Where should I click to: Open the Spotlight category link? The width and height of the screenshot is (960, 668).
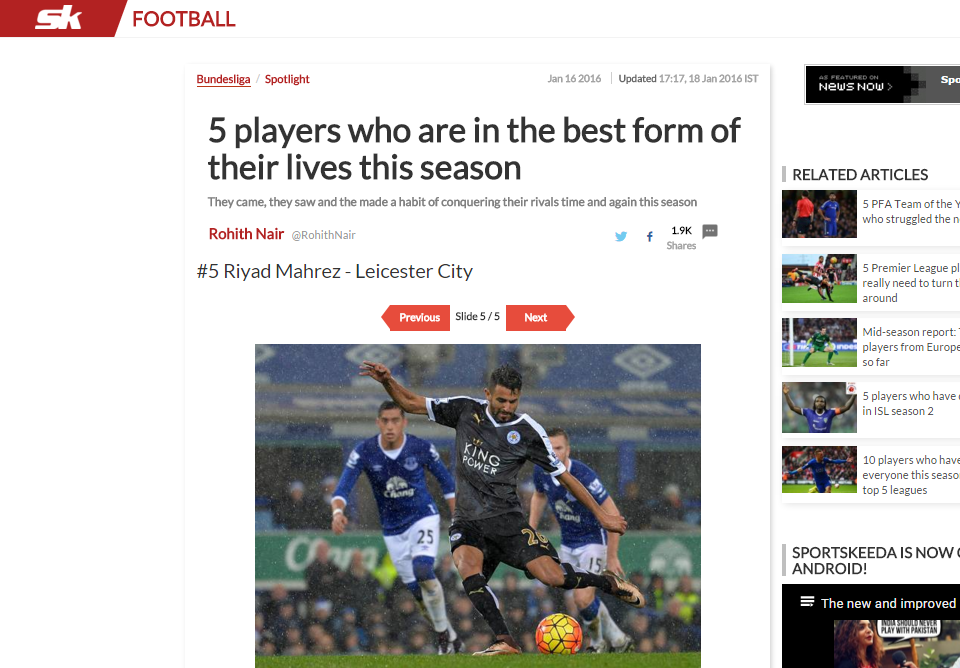coord(287,79)
